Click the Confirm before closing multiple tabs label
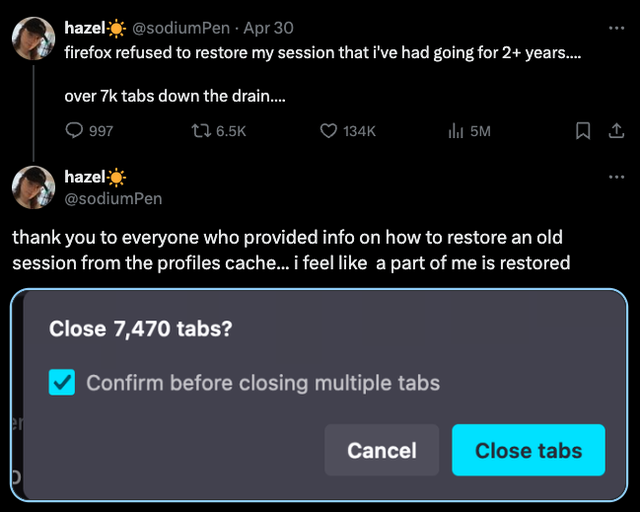 pyautogui.click(x=263, y=383)
